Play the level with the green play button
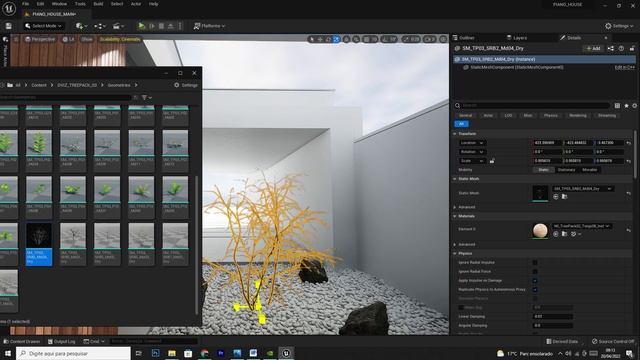The width and height of the screenshot is (640, 360). (141, 26)
